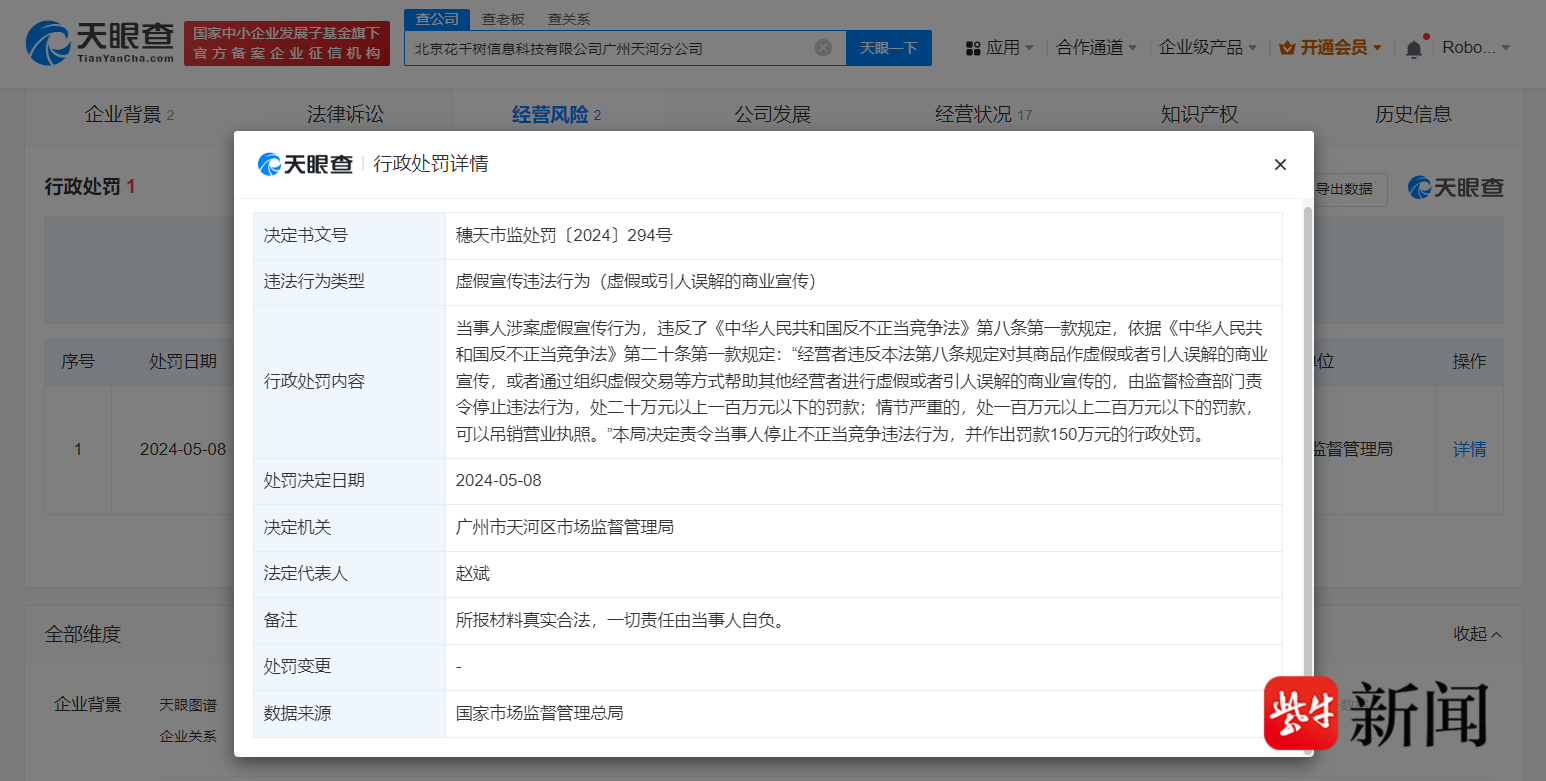Expand the 应用 dropdown menu
This screenshot has width=1546, height=781.
[x=1000, y=48]
